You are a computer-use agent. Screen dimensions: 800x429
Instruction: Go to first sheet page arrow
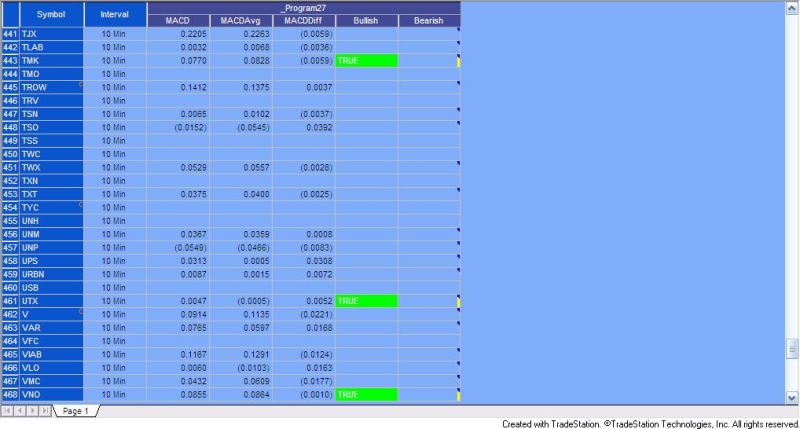[x=7, y=411]
